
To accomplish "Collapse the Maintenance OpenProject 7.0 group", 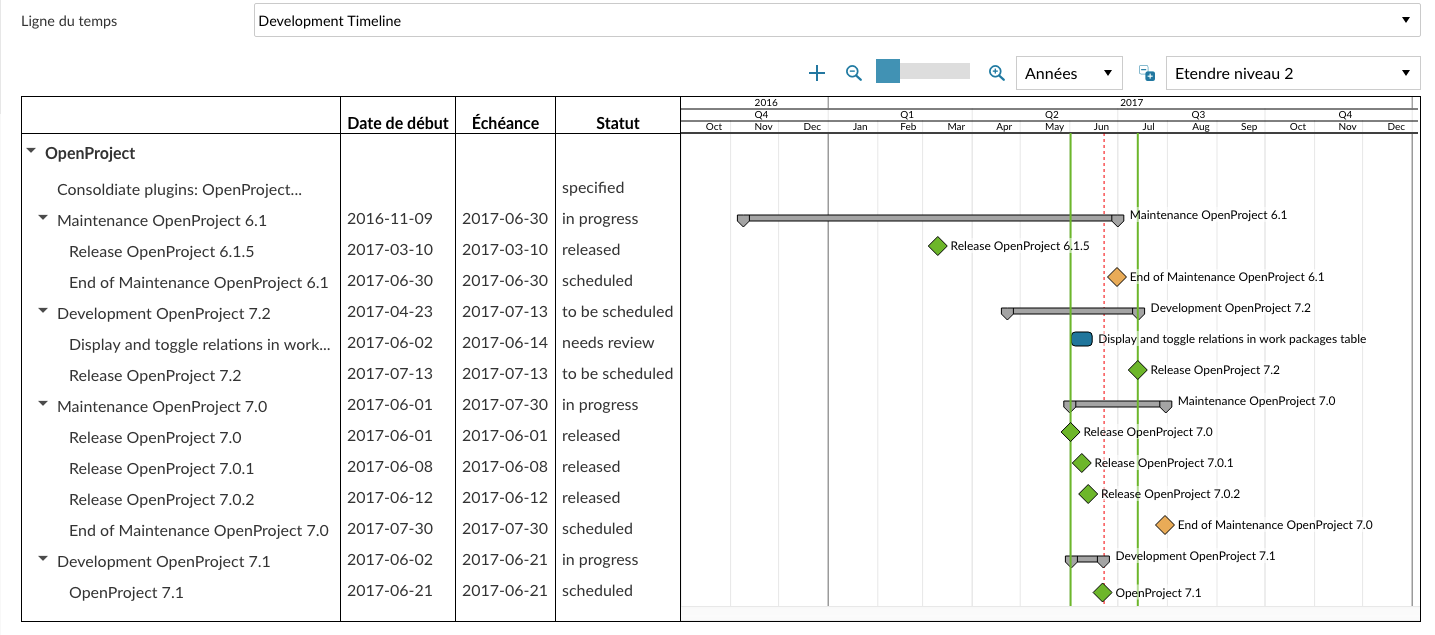I will [x=42, y=402].
